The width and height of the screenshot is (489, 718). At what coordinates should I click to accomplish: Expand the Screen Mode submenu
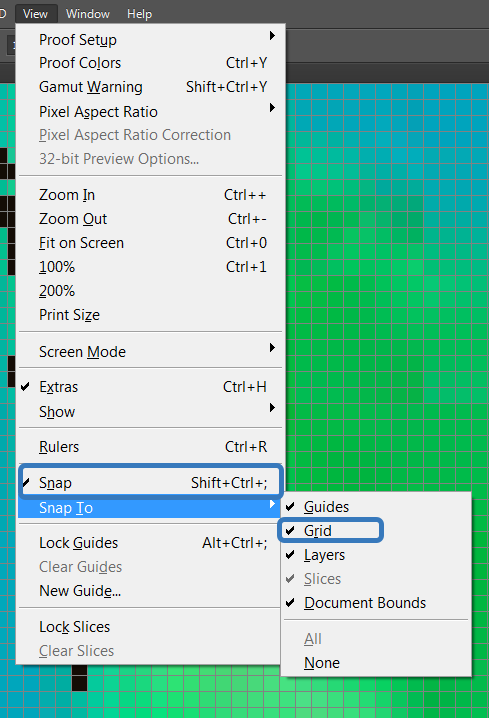[150, 352]
